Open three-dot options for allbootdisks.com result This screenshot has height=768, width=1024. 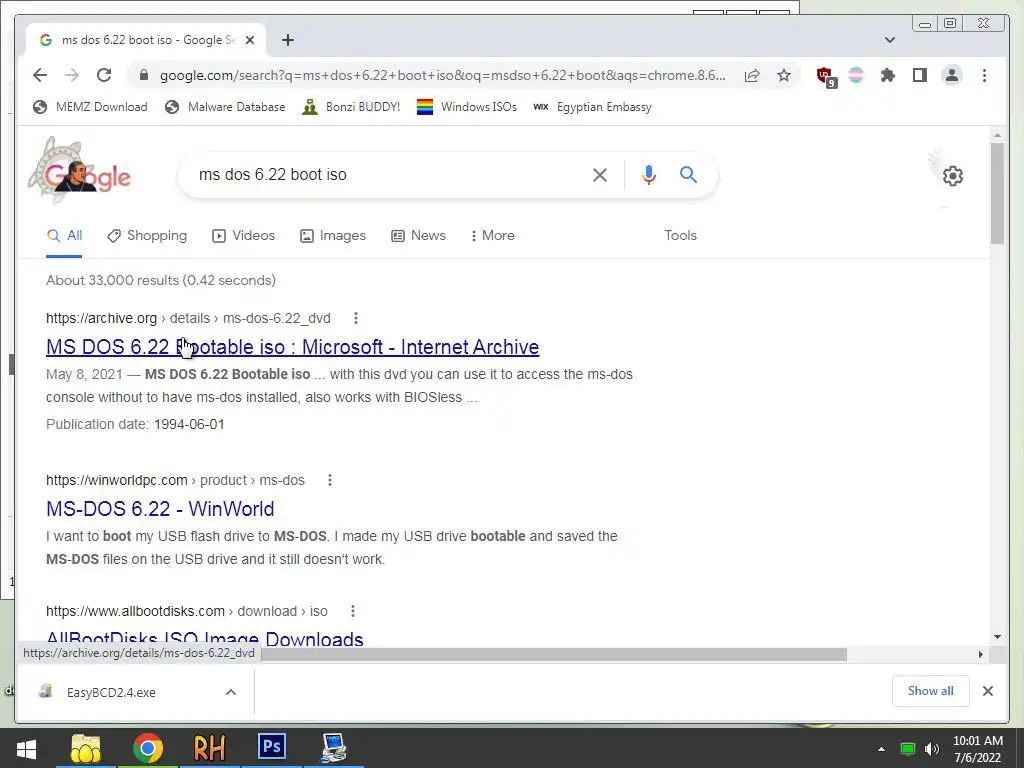tap(353, 611)
